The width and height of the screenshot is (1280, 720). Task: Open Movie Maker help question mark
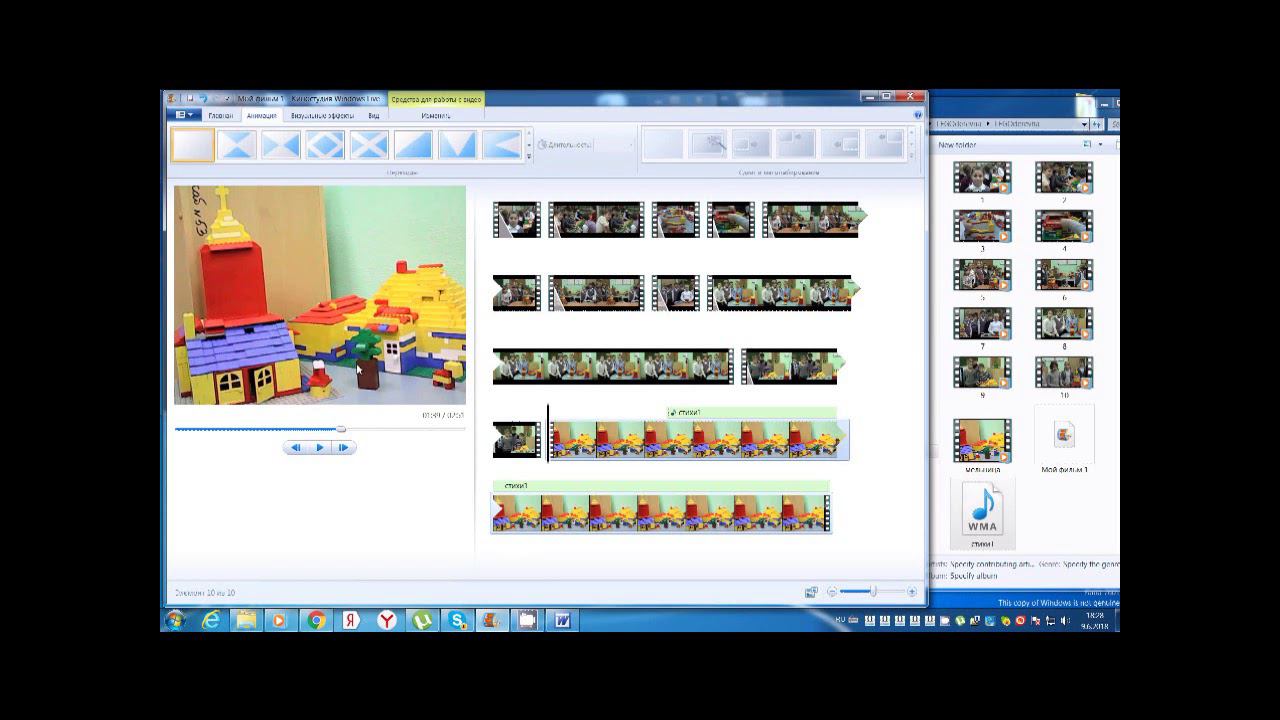[x=918, y=115]
